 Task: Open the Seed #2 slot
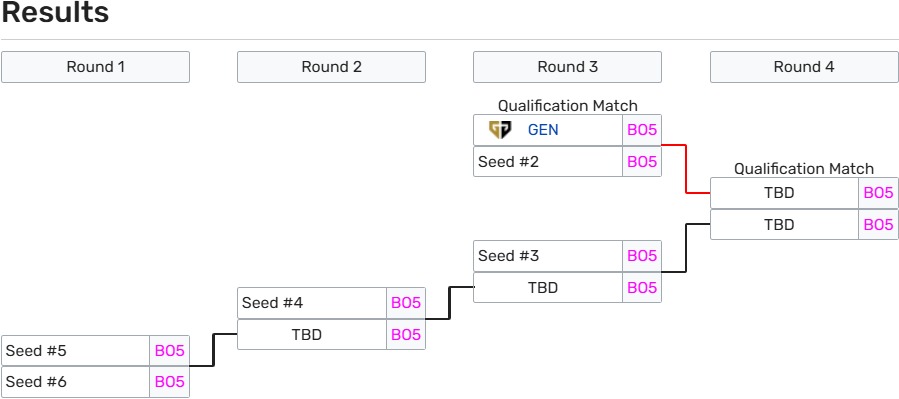(548, 162)
